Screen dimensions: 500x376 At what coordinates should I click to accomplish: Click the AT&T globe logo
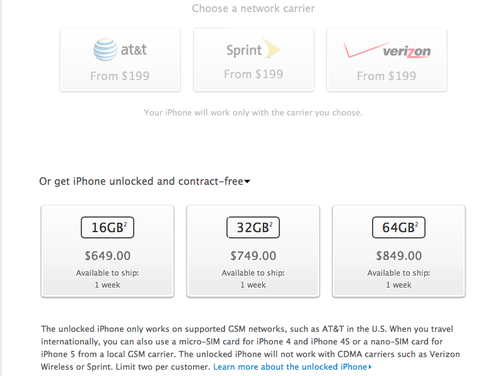pyautogui.click(x=105, y=49)
